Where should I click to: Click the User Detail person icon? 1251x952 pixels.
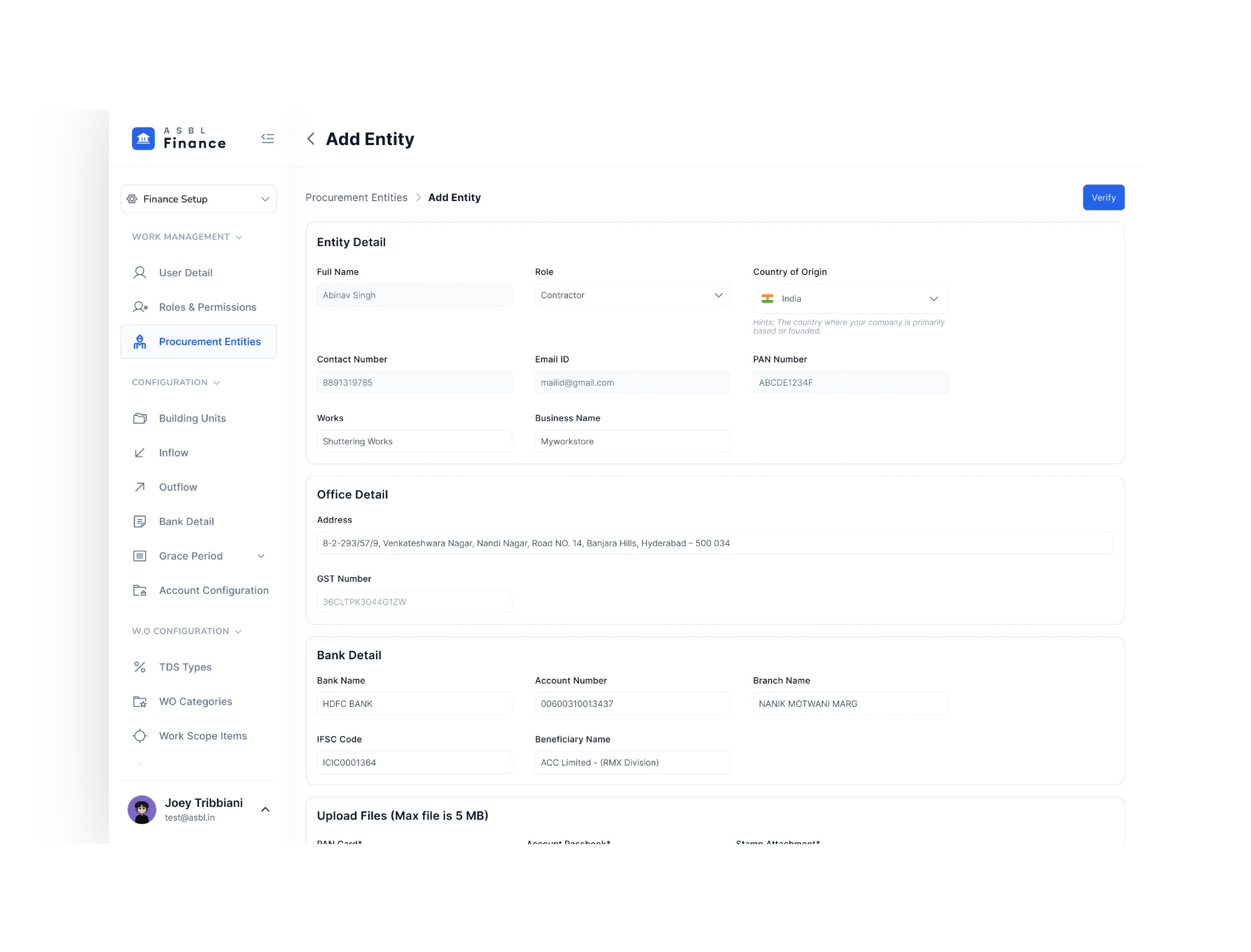coord(139,273)
